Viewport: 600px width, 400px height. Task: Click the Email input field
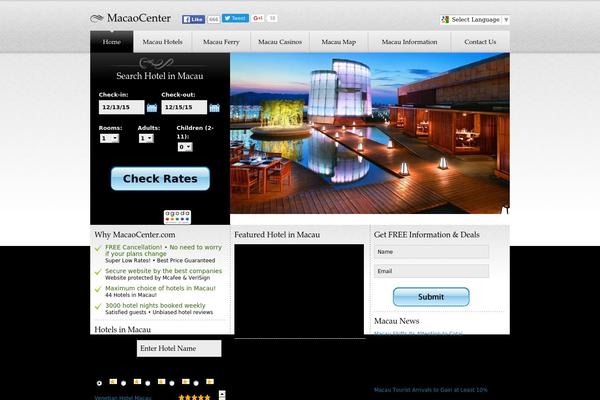(432, 271)
